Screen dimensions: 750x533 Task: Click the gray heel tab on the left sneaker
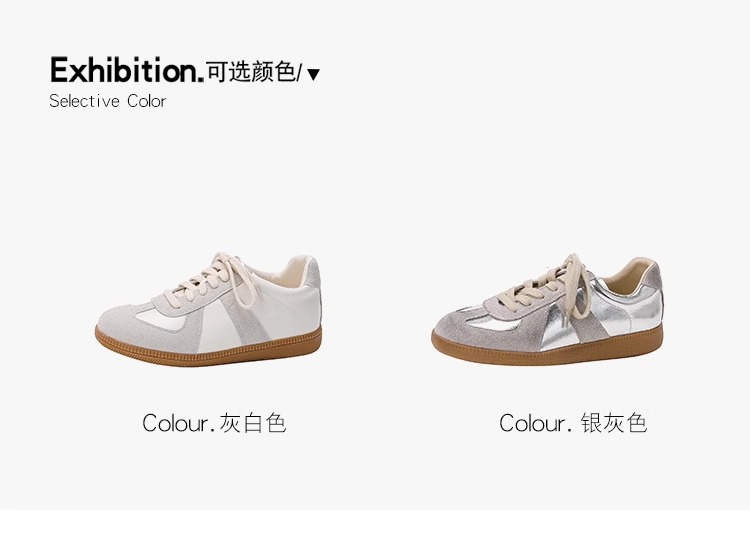(313, 273)
